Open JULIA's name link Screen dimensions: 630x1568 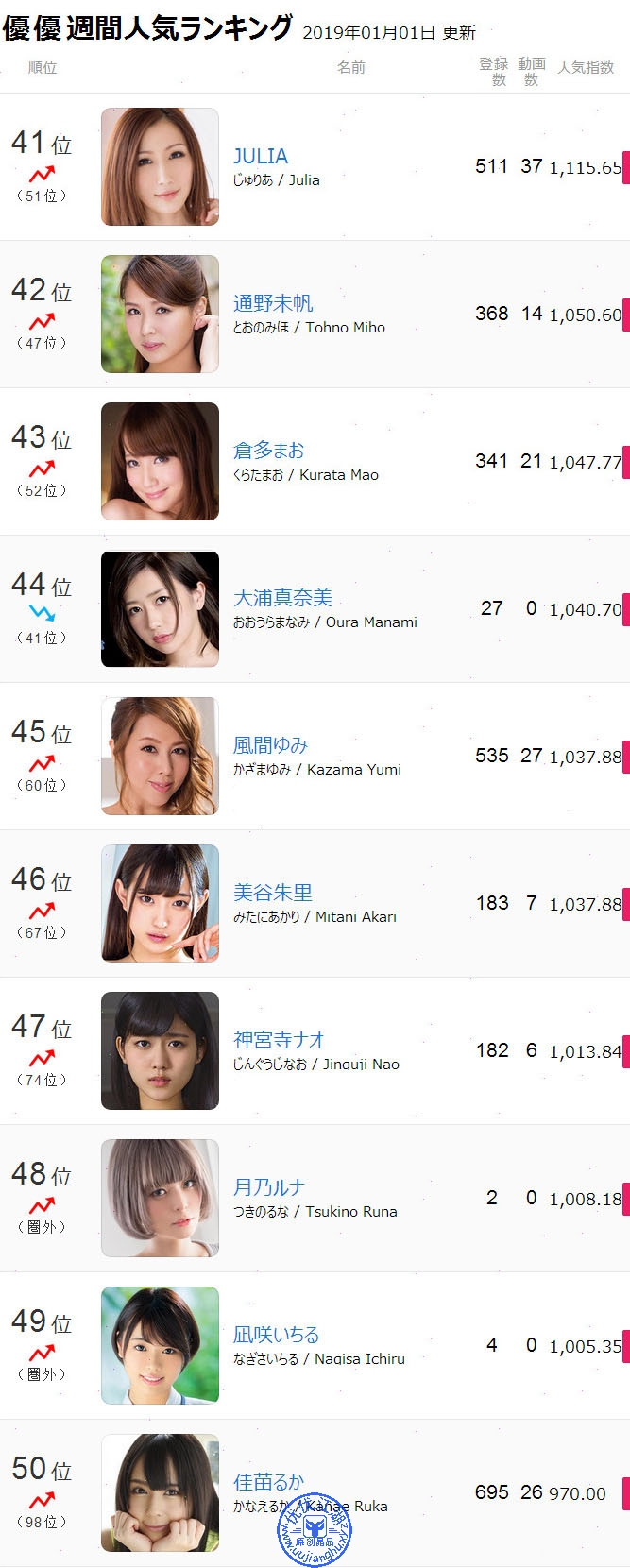(x=261, y=156)
